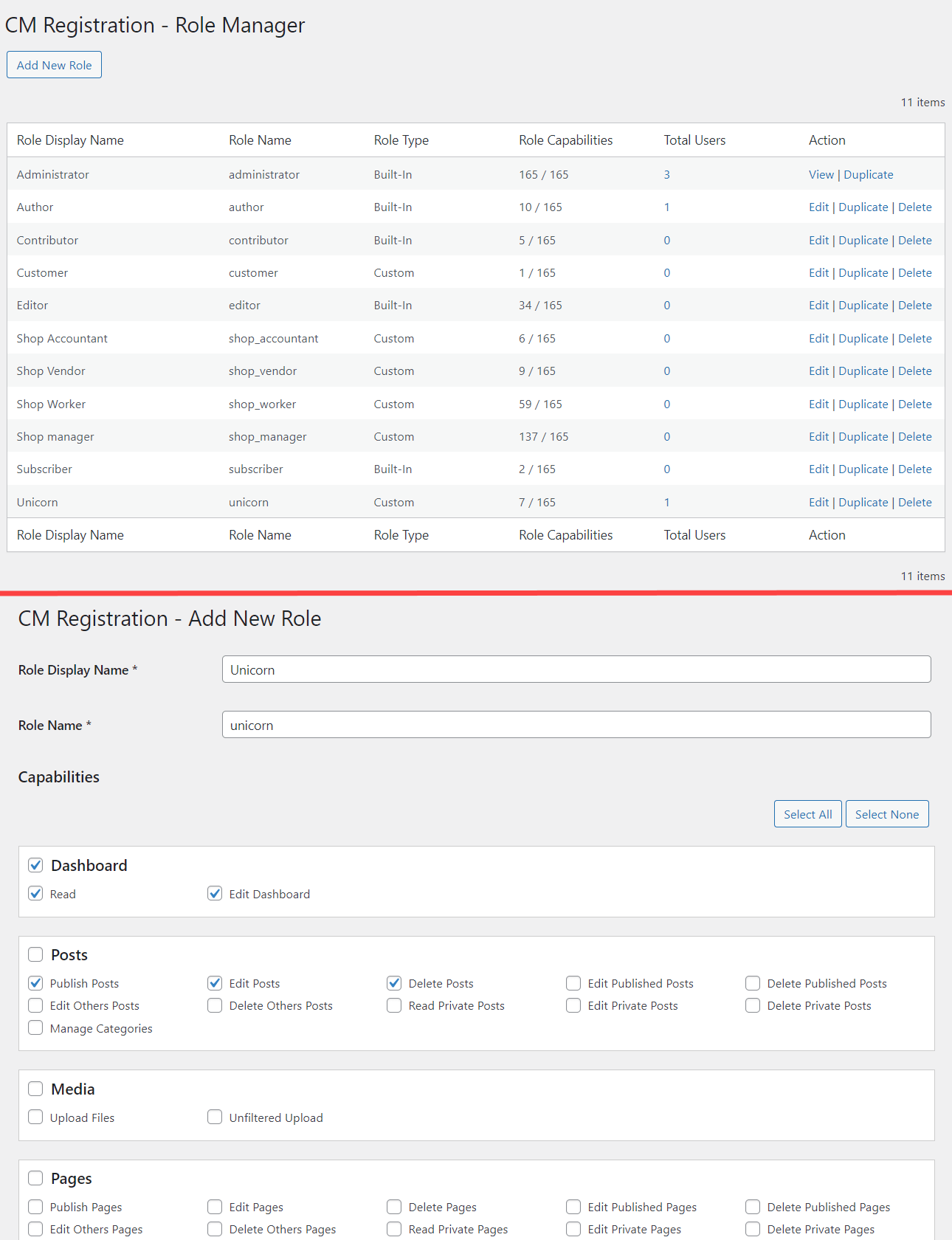952x1240 pixels.
Task: Open Administrator's total users count link
Action: pyautogui.click(x=666, y=175)
